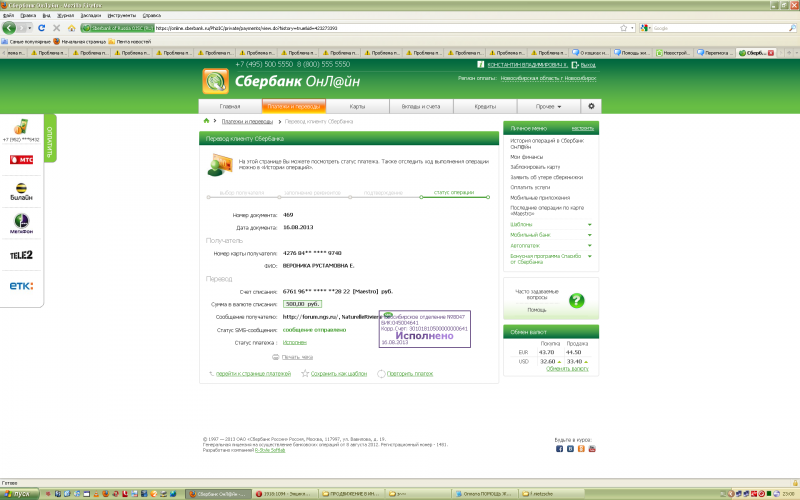800x500 pixels.
Task: Open the Инструменты menu
Action: coord(121,15)
